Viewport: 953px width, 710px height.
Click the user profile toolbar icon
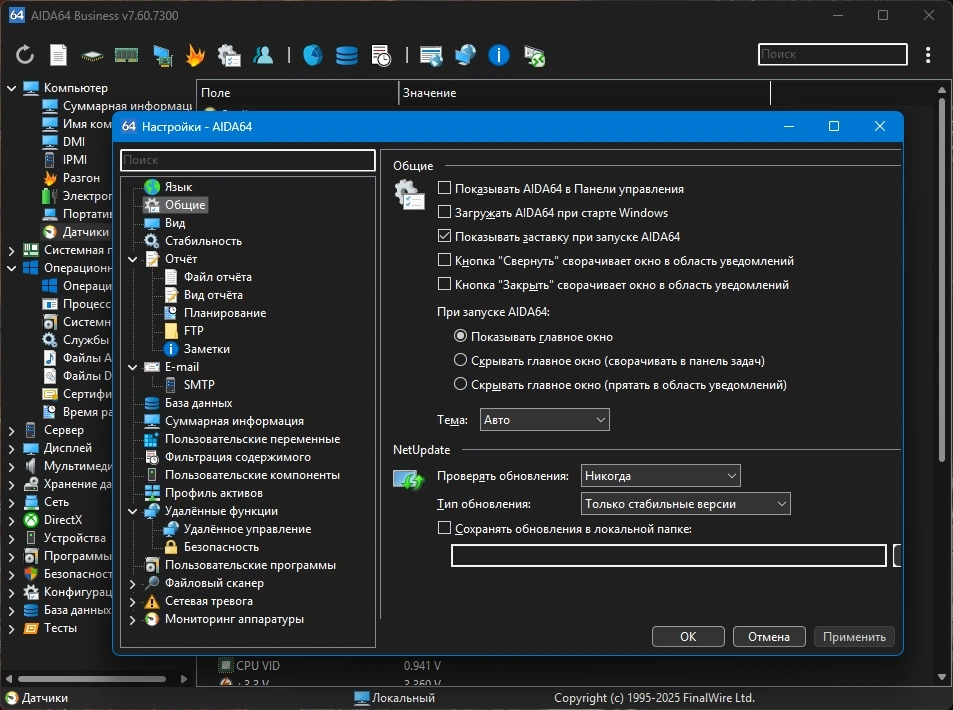pos(263,55)
